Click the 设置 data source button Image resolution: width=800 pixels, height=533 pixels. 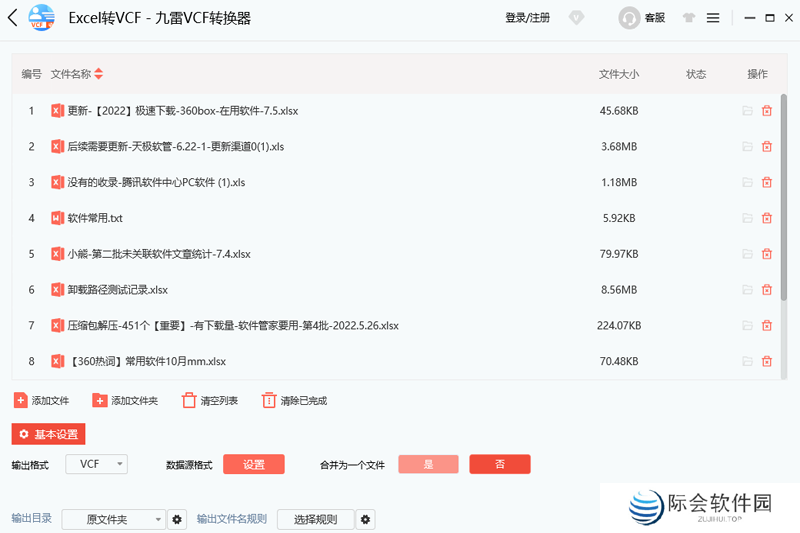pyautogui.click(x=254, y=464)
